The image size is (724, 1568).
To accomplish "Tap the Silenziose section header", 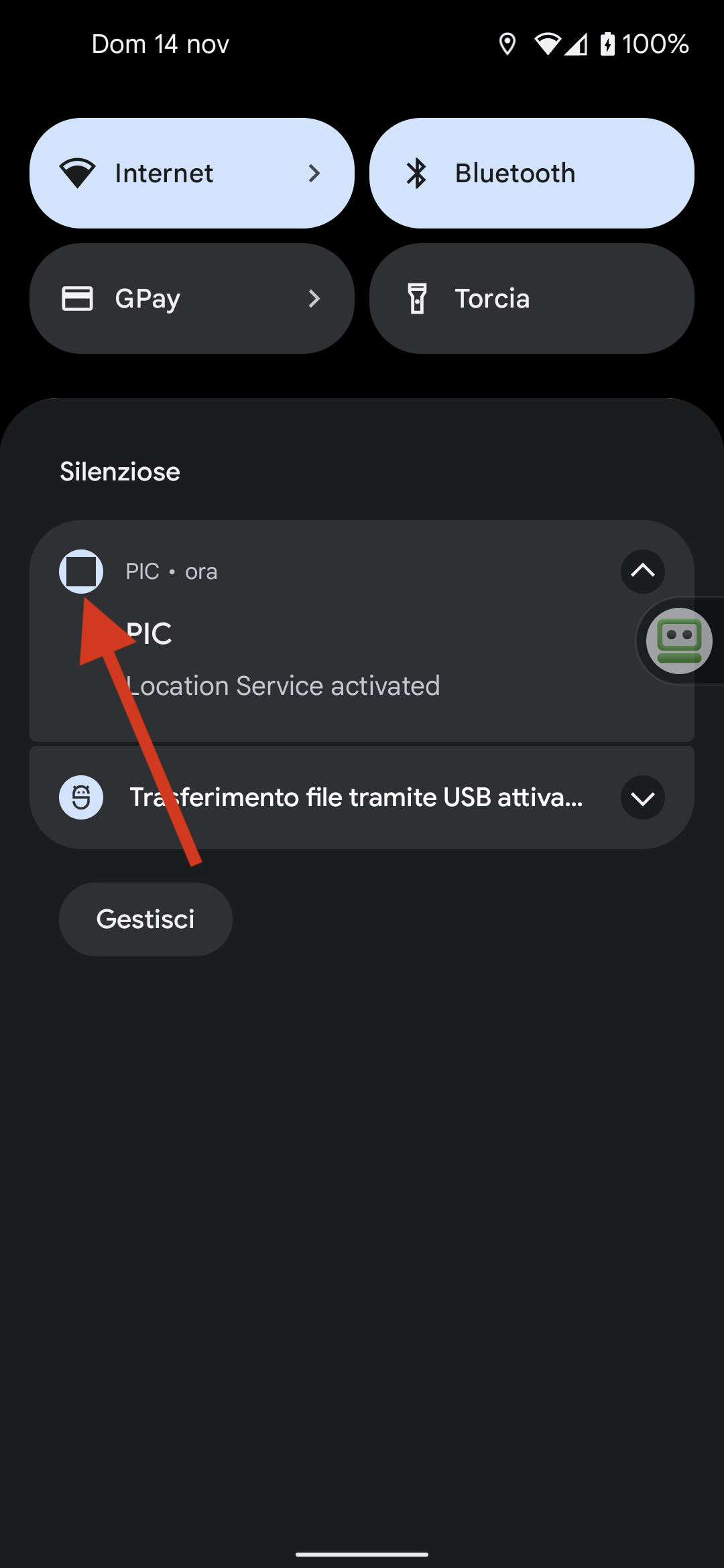I will (x=120, y=471).
